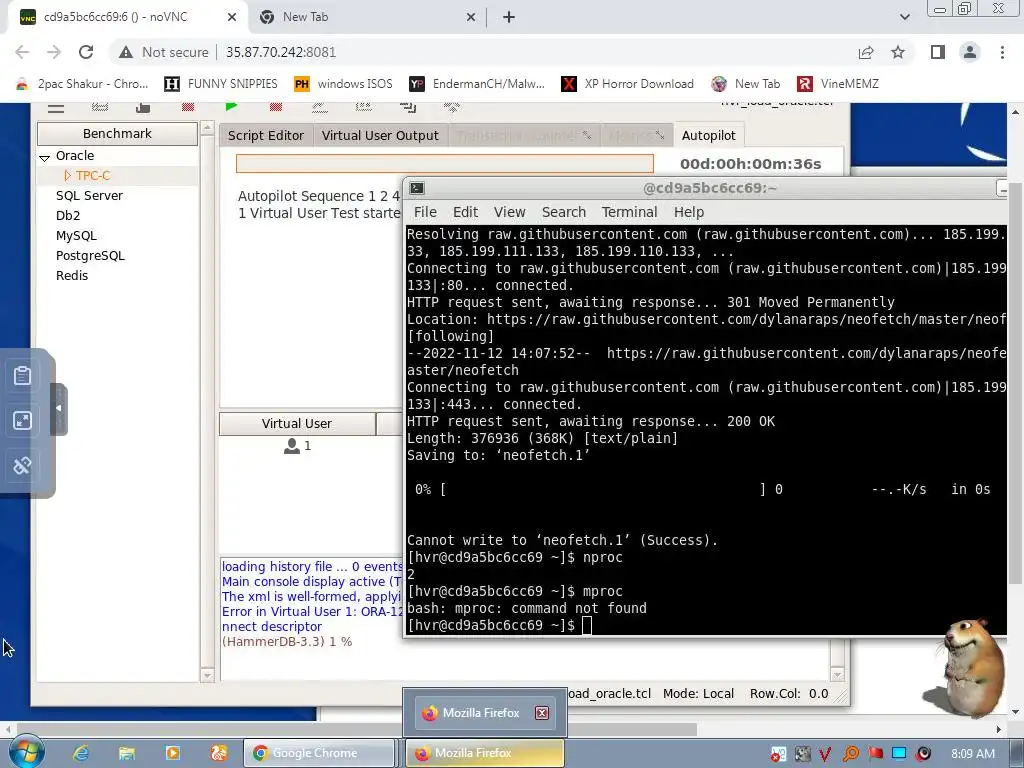Click the Mozilla Firefox preview thumbnail
This screenshot has width=1024, height=768.
tap(485, 712)
